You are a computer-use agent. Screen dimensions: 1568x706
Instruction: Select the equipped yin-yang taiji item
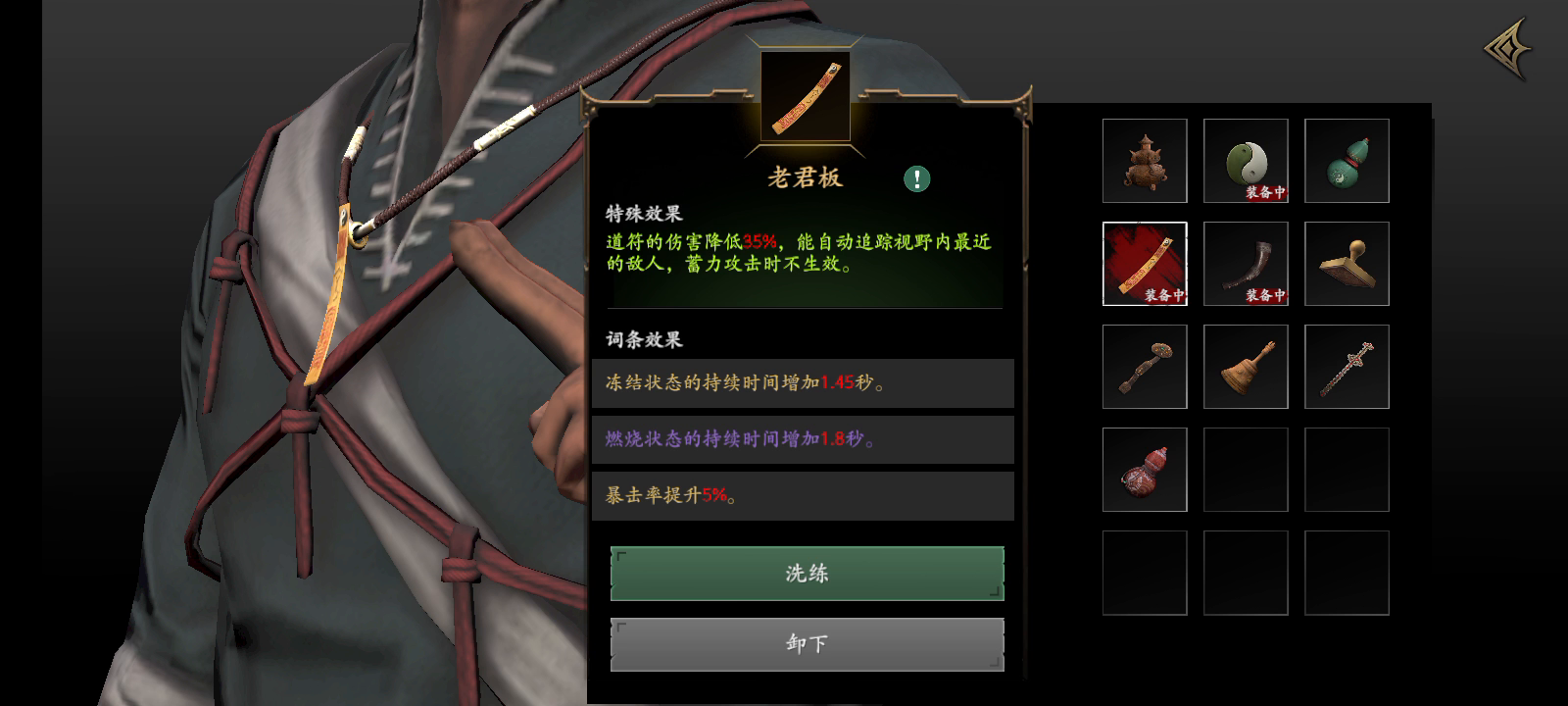(x=1246, y=161)
